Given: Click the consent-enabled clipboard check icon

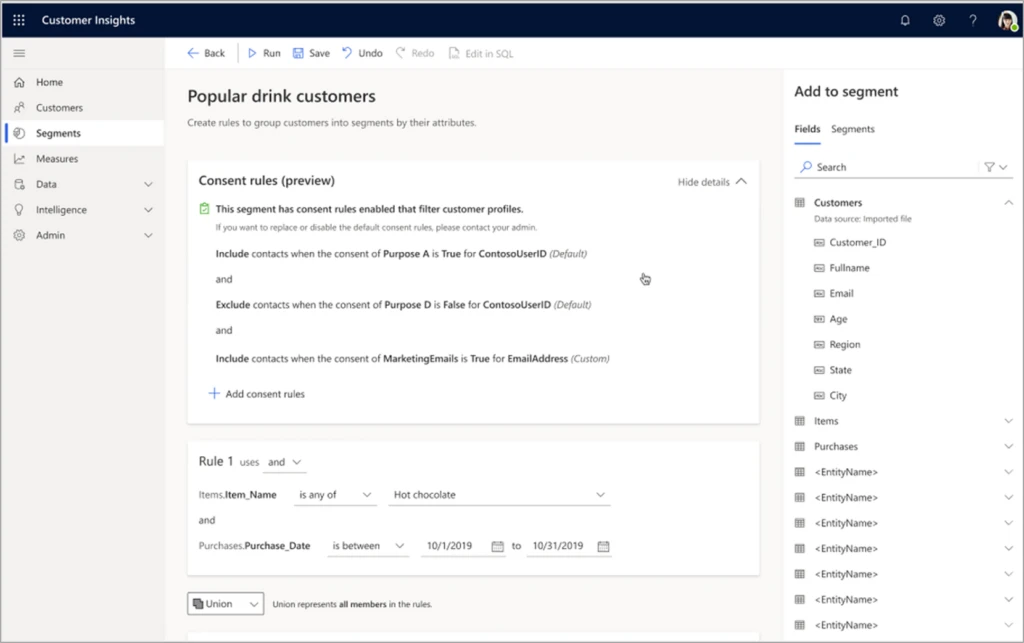Looking at the screenshot, I should 204,209.
